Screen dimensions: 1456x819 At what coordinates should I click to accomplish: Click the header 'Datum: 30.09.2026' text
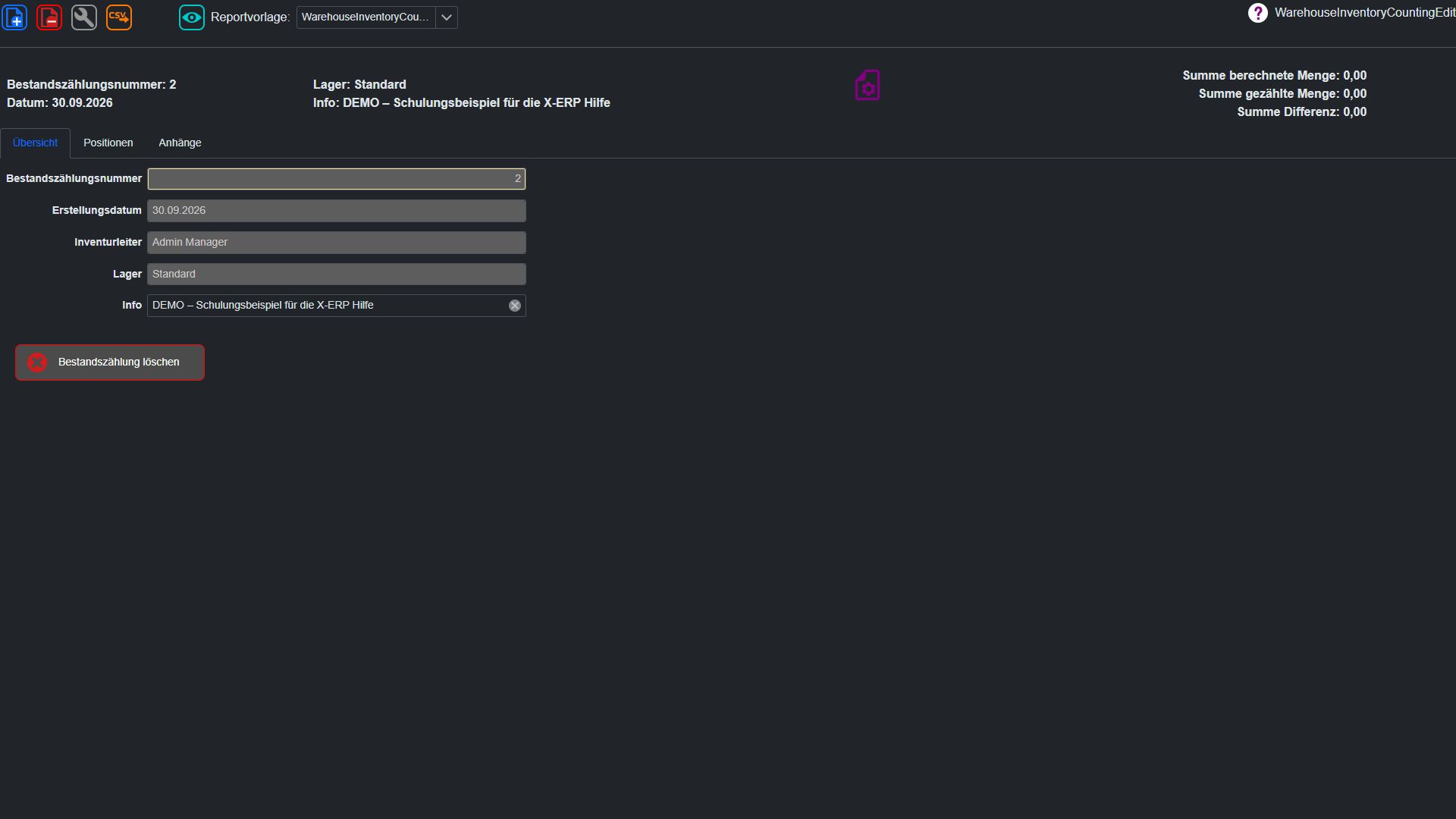pyautogui.click(x=60, y=103)
